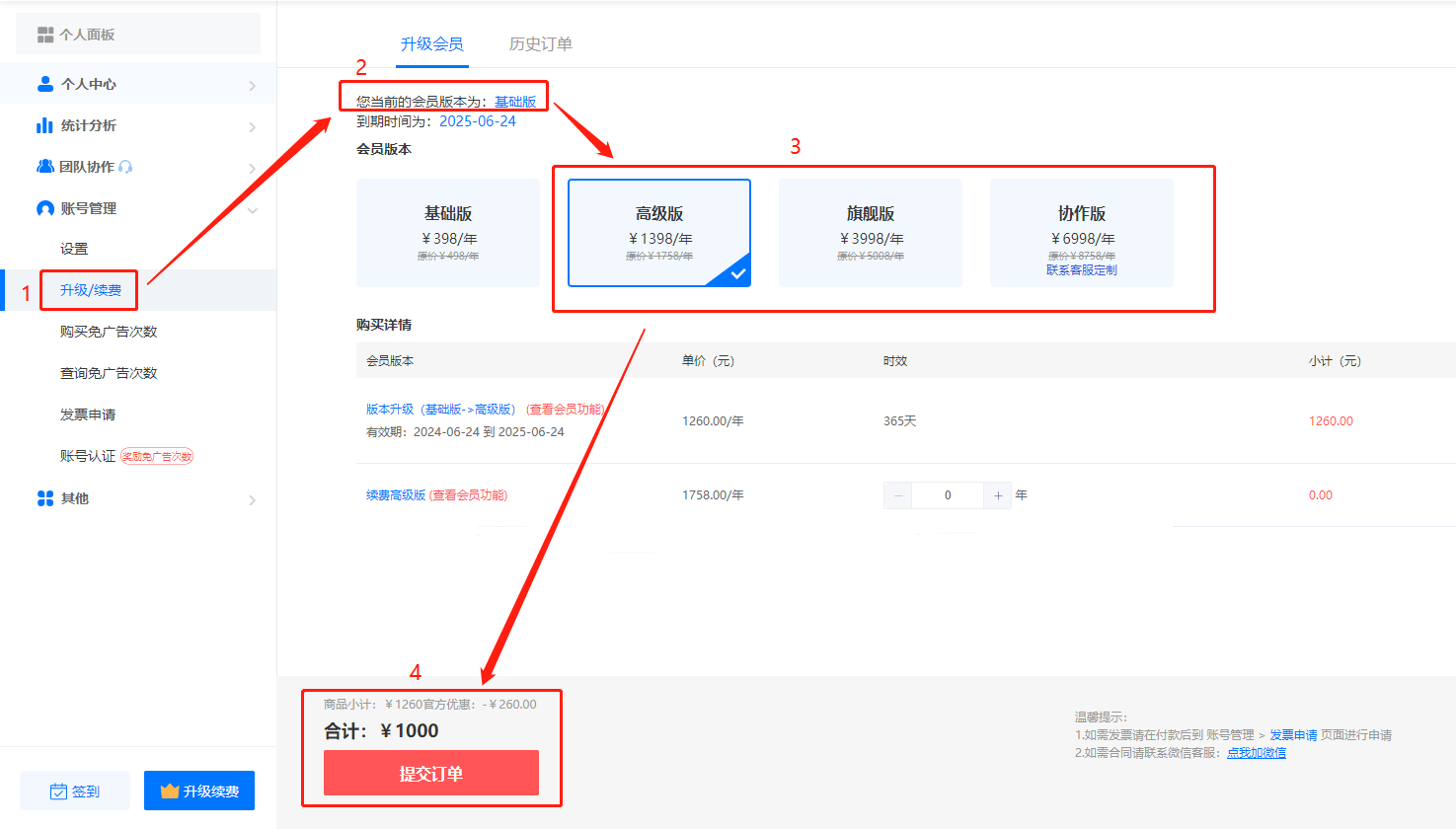Click the renewal years number field
Viewport: 1456px width, 829px height.
pos(948,495)
